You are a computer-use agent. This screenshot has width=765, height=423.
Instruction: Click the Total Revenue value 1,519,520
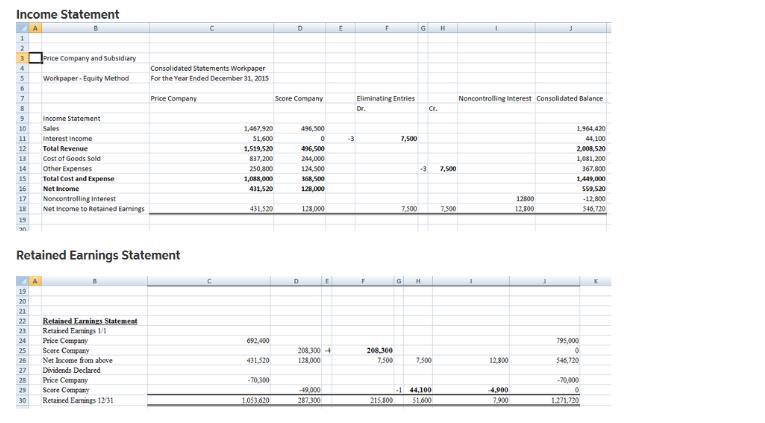pos(258,148)
